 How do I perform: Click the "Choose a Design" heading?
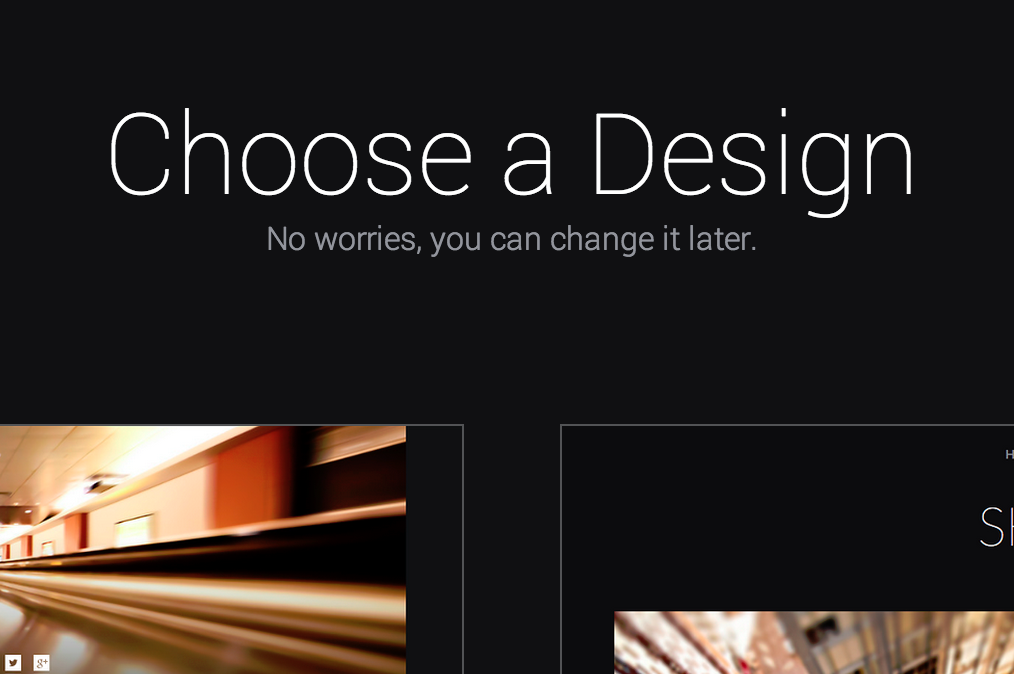point(511,160)
